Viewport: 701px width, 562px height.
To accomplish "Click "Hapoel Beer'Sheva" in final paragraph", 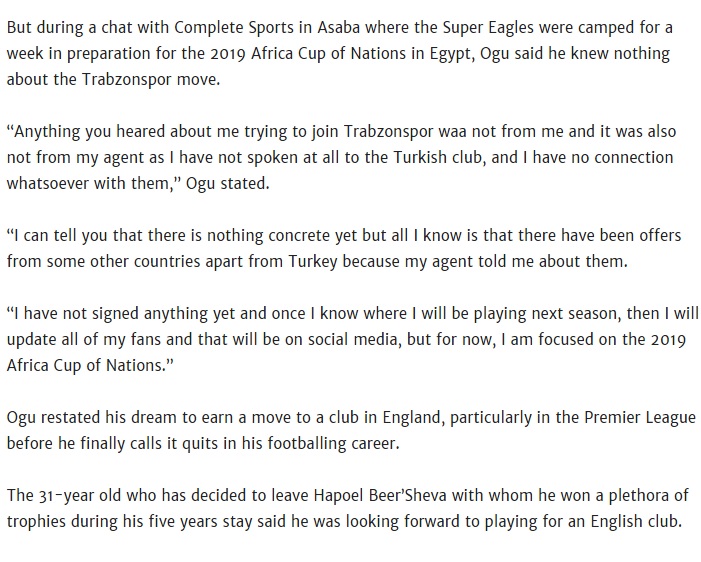I will point(380,495).
